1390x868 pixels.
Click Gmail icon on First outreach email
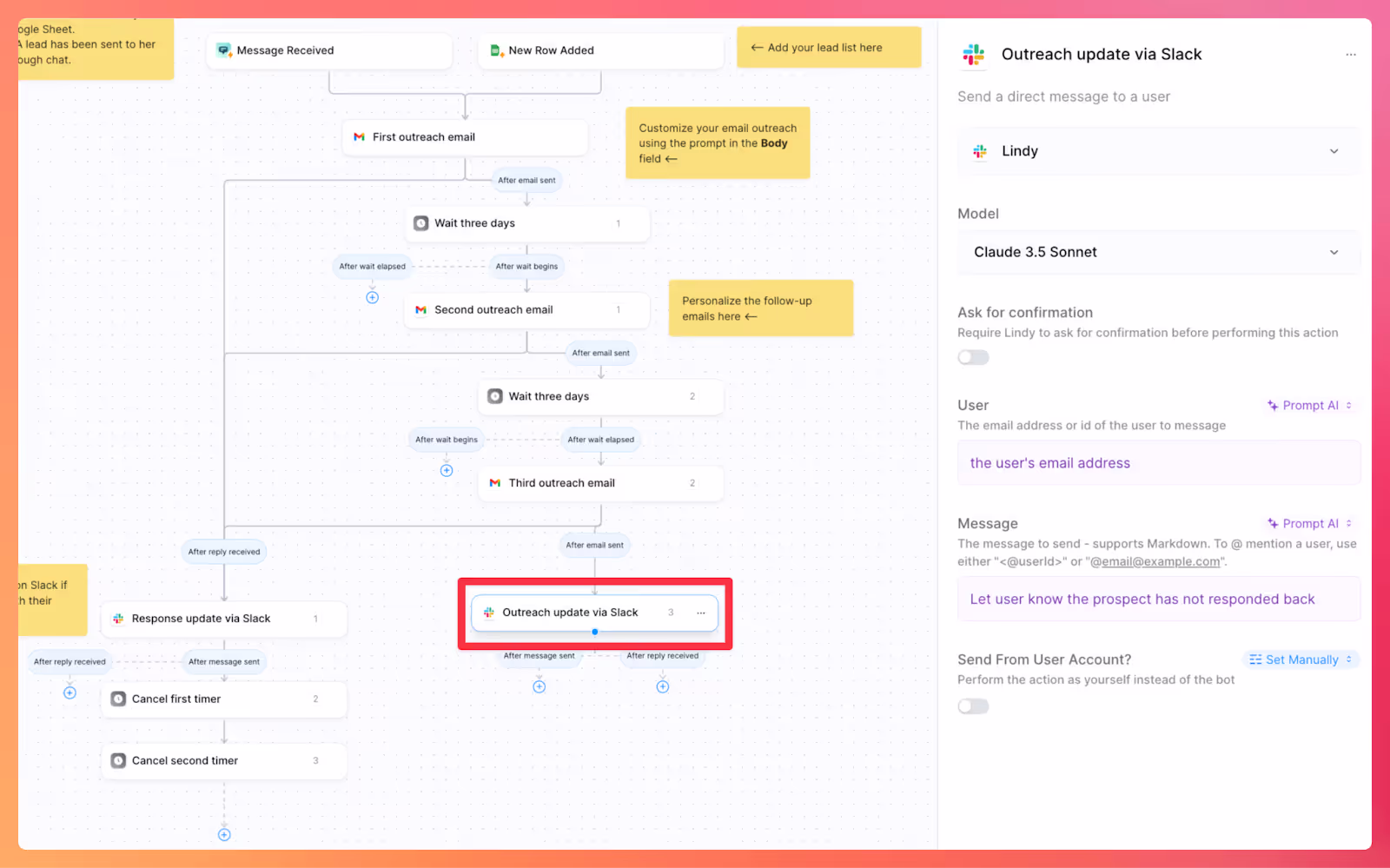[x=360, y=137]
